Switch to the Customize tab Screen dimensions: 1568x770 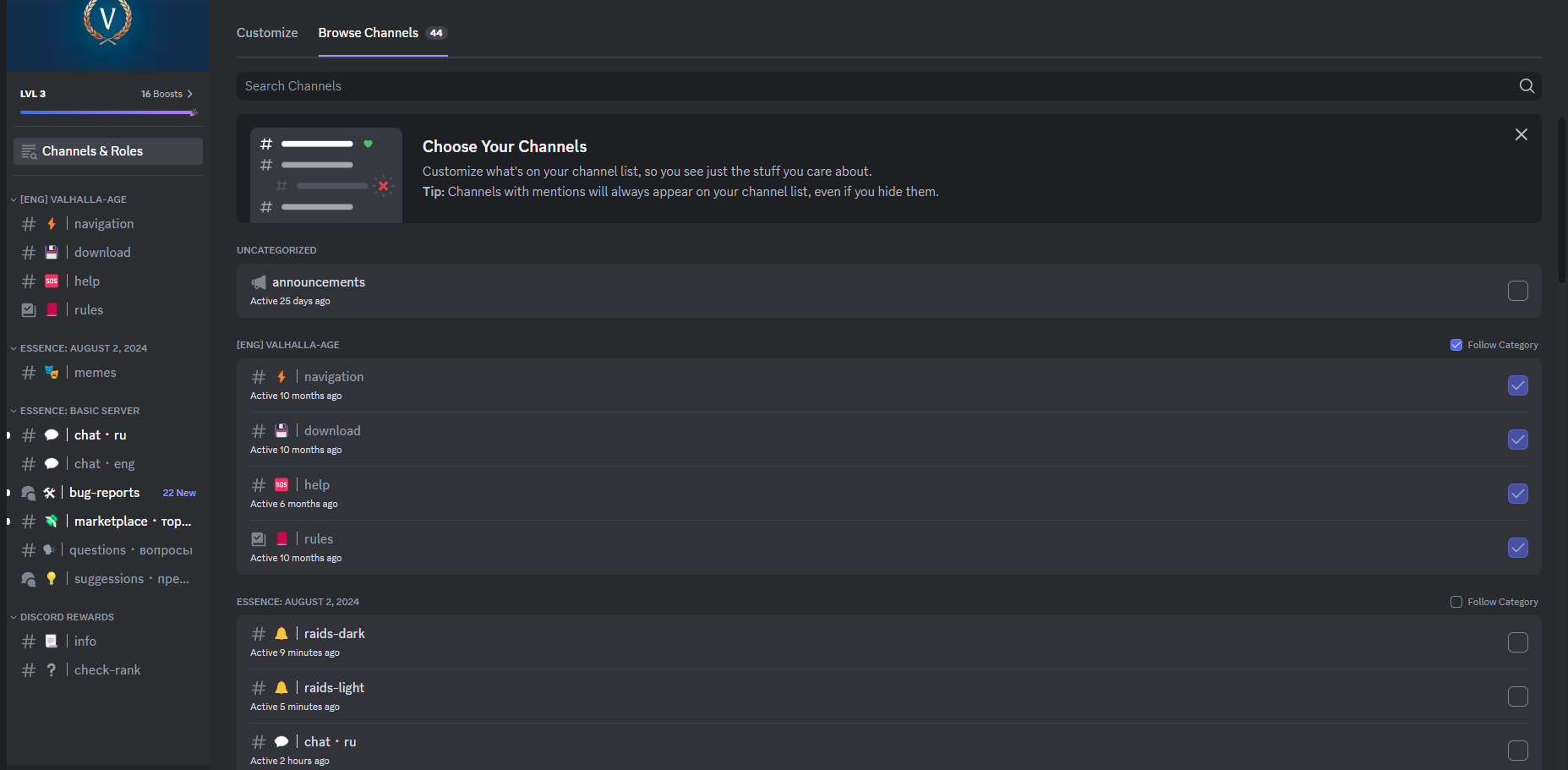point(267,33)
